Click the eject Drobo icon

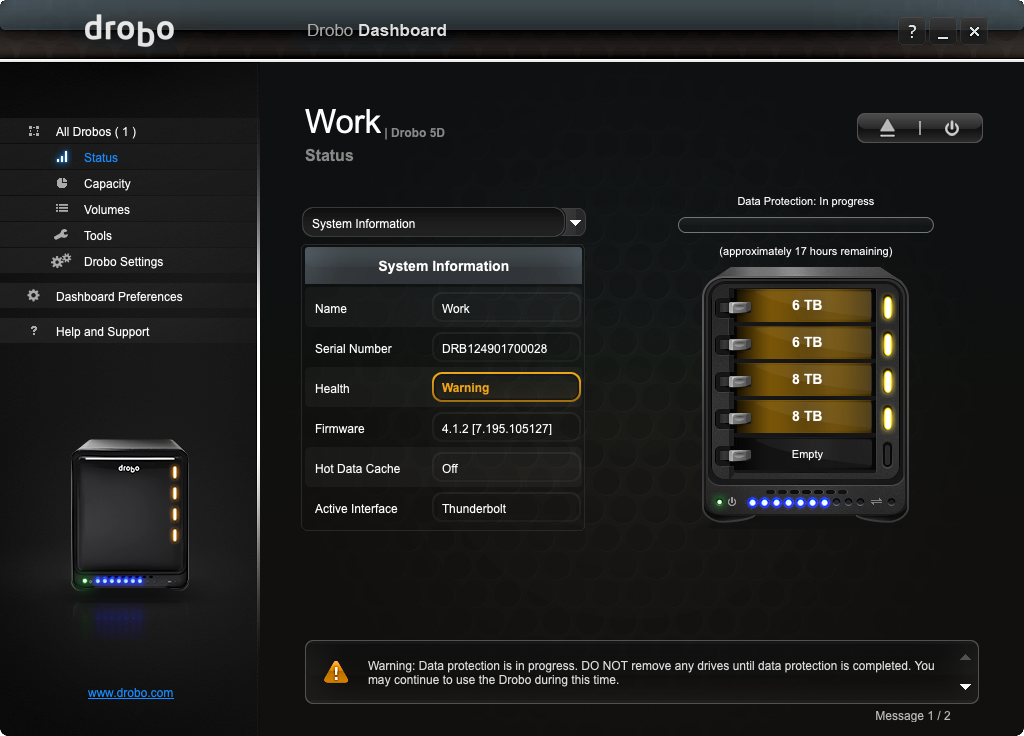pyautogui.click(x=887, y=128)
